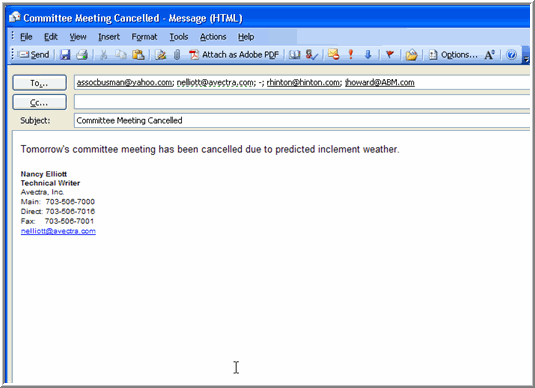Viewport: 535px width, 388px height.
Task: Open Help with the blue question mark icon
Action: 511,55
